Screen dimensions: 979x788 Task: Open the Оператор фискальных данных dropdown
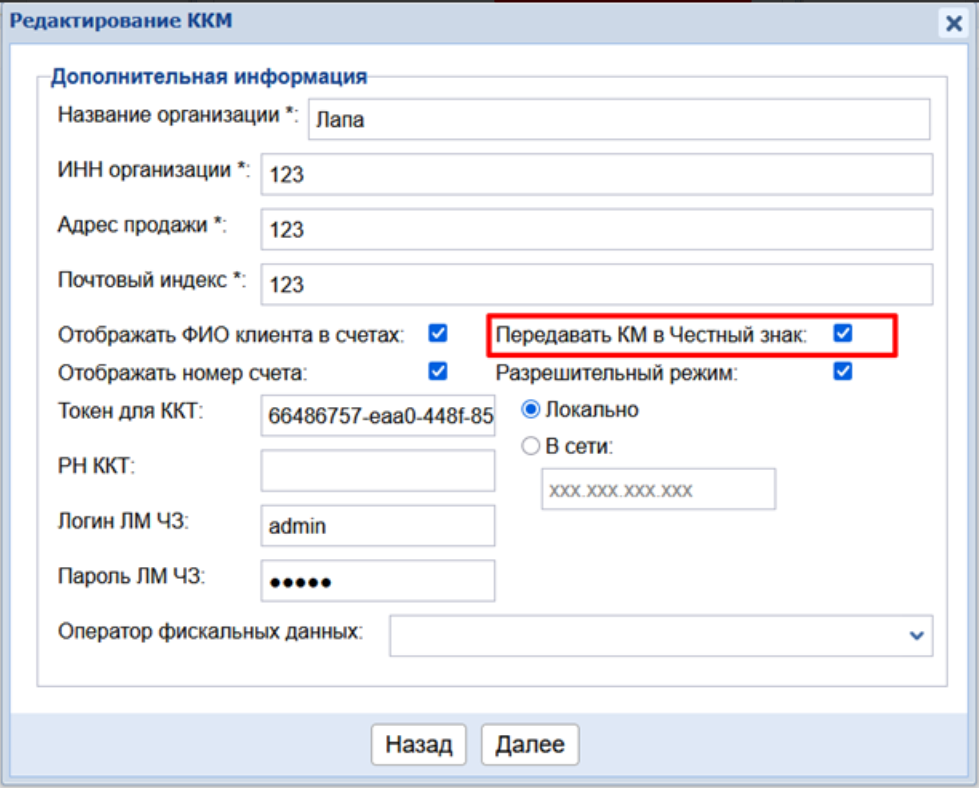pyautogui.click(x=660, y=635)
